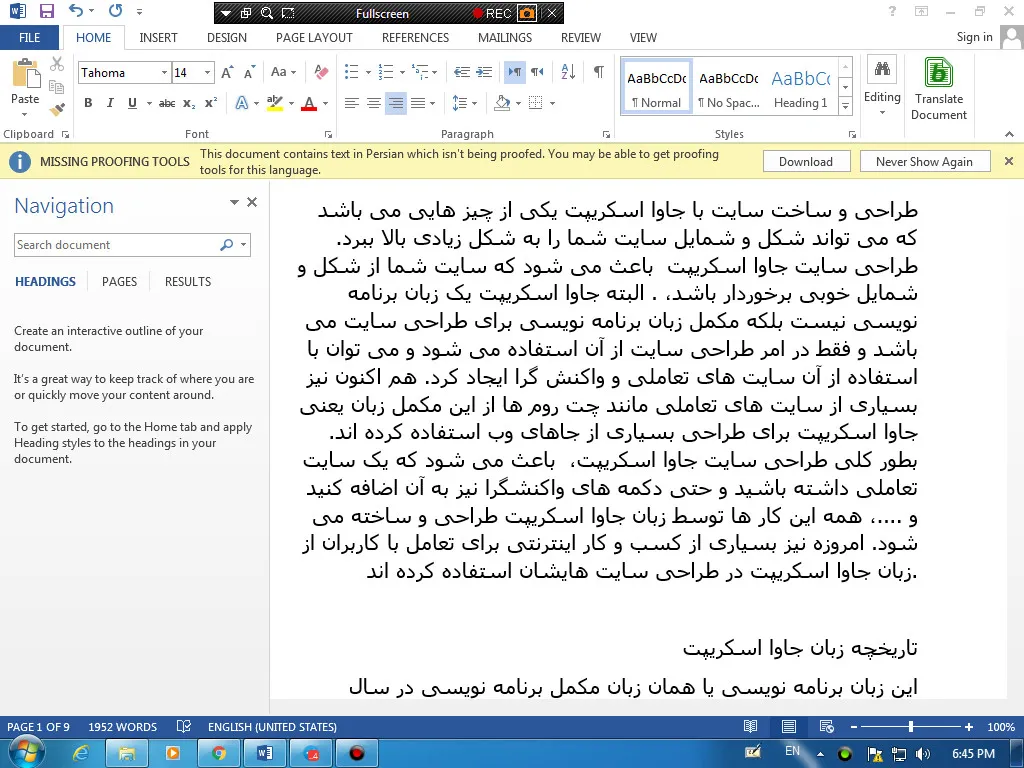Click the Format Painter brush icon
This screenshot has width=1024, height=768.
point(57,110)
